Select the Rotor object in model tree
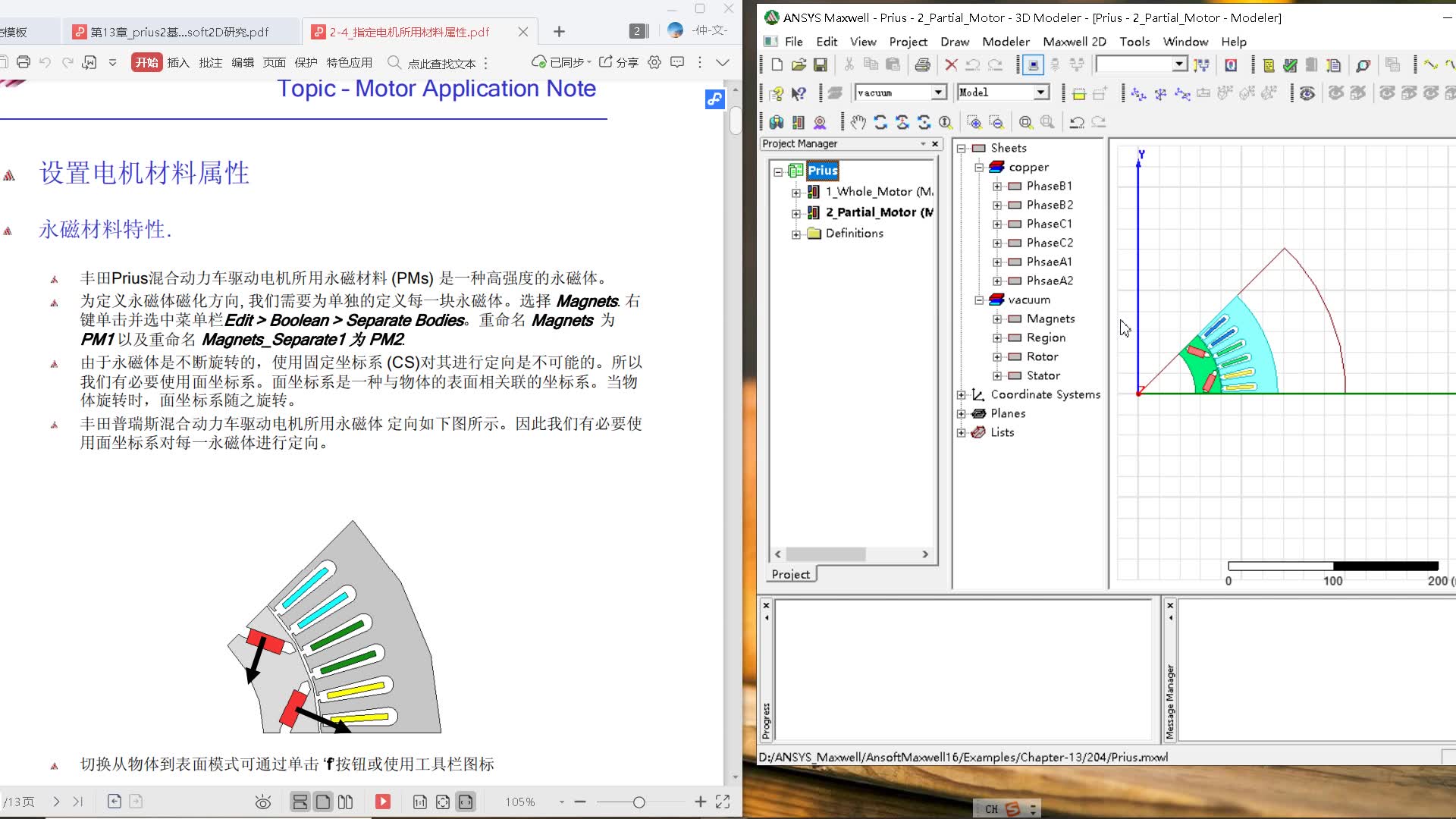Screen dimensions: 1456x819 [x=1042, y=356]
